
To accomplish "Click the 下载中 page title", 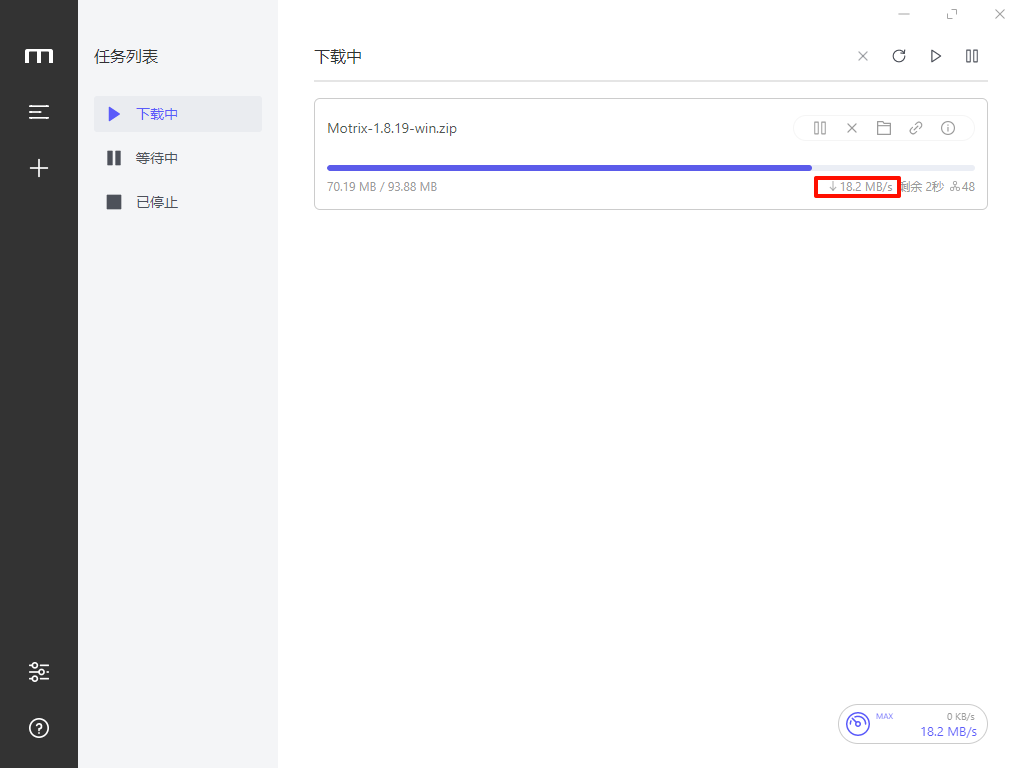I will (338, 57).
